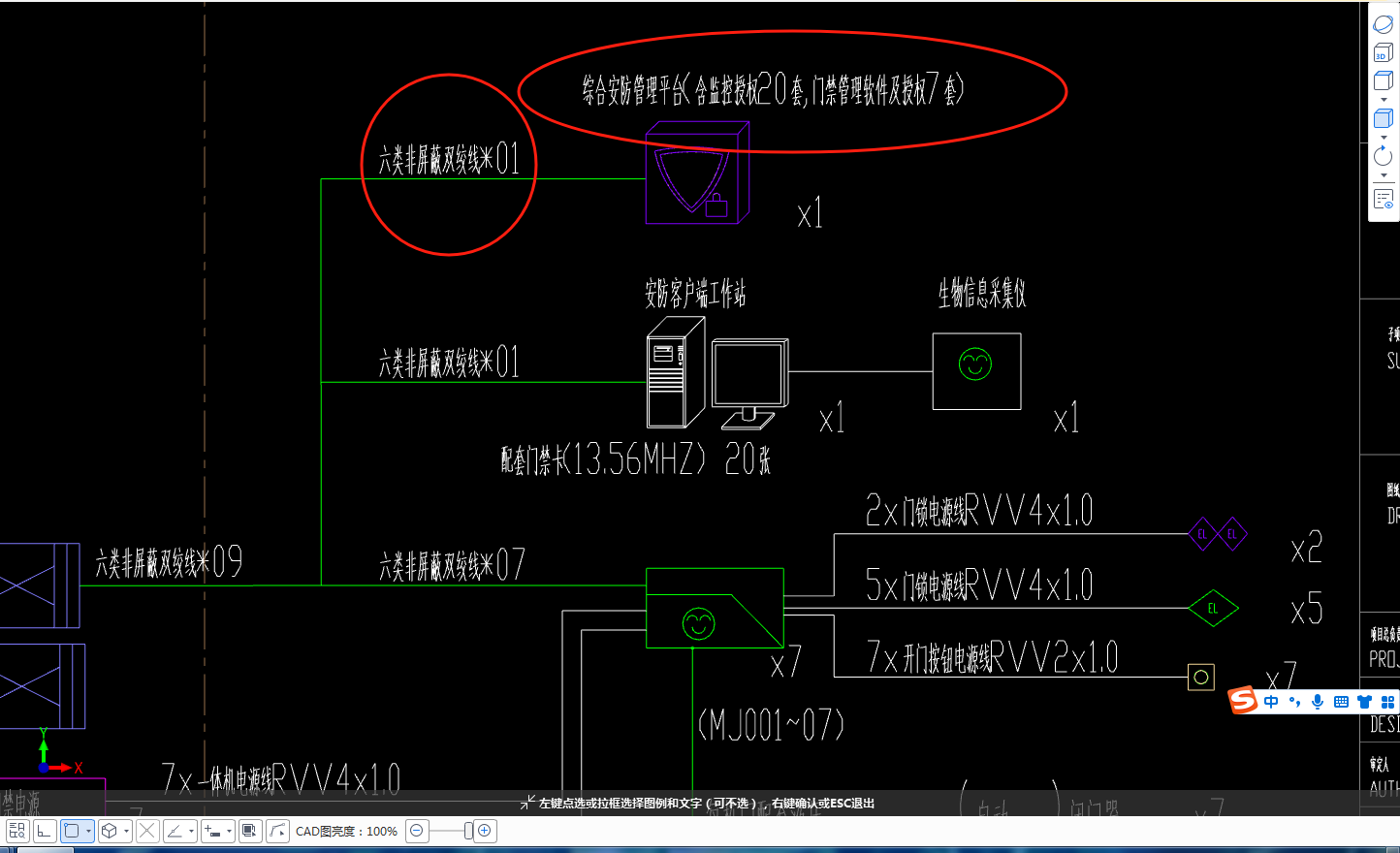Open dropdown beside the rectangle selection button
The width and height of the screenshot is (1400, 853).
(88, 831)
